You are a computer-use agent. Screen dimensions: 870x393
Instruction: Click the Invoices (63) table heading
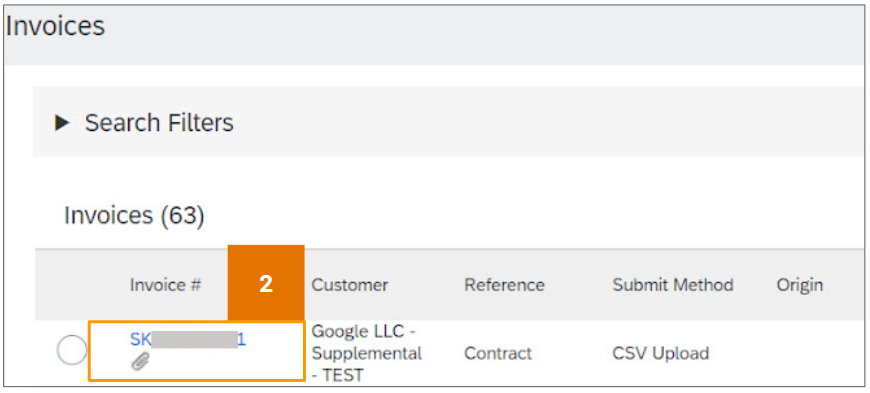135,215
